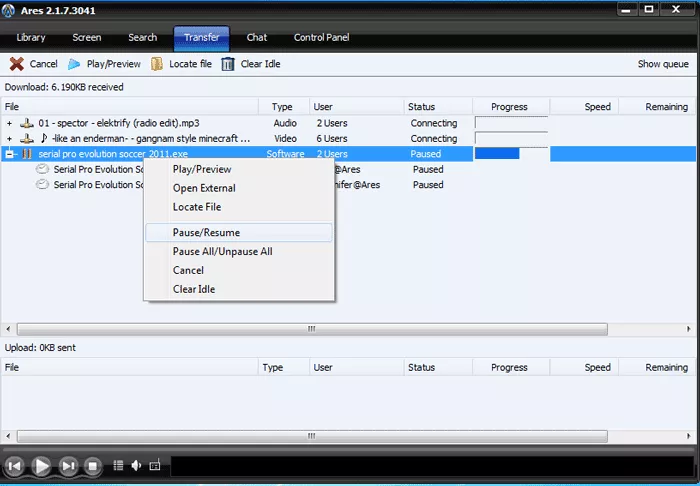
Task: Select Clear Idle in the context menu
Action: [x=239, y=289]
